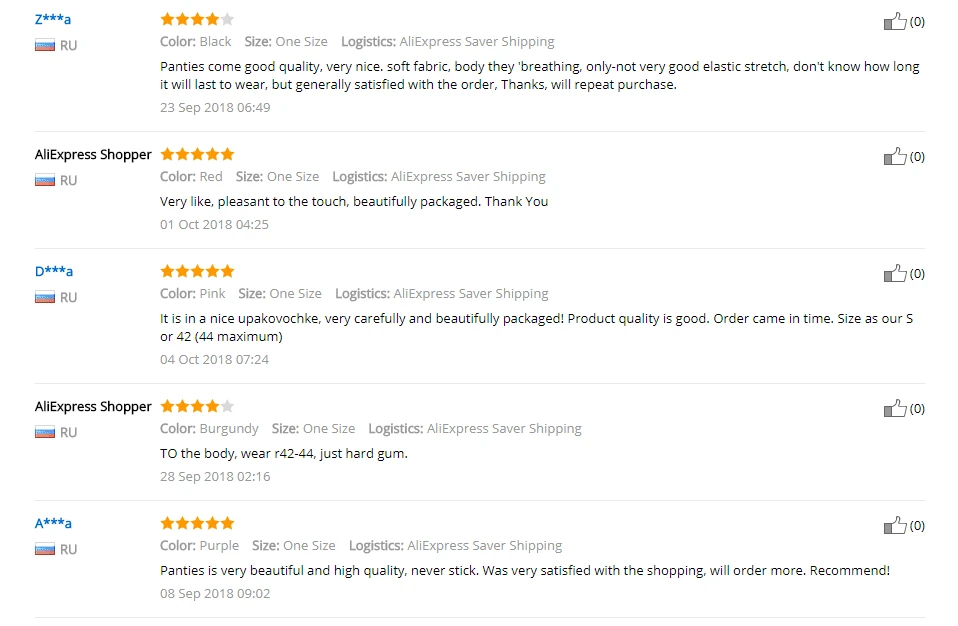
Task: Click thumbs-up on the Red color review
Action: click(895, 156)
